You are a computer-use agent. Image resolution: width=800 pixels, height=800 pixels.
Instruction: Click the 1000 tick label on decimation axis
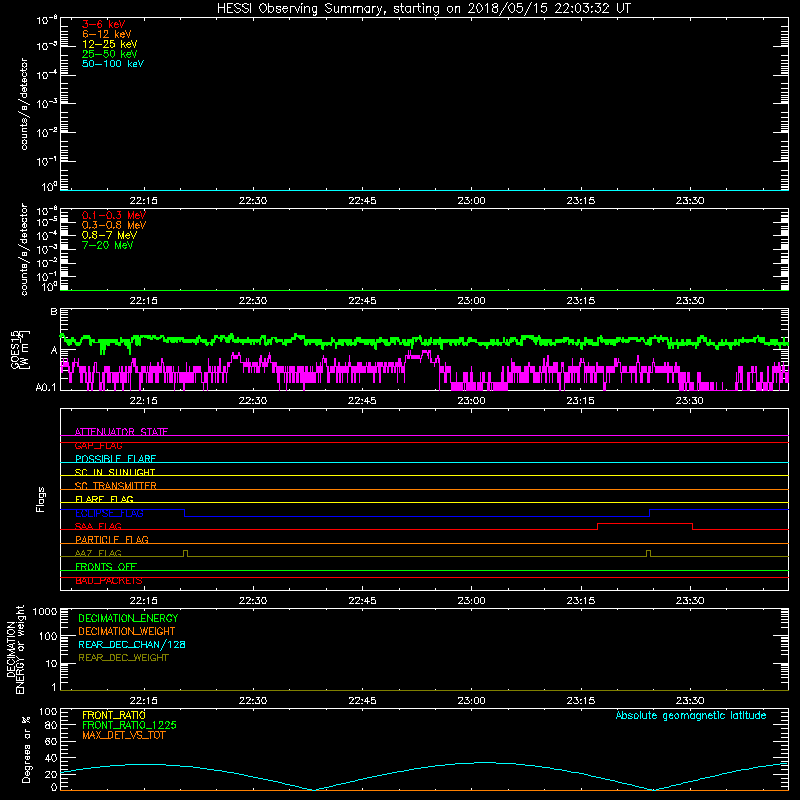click(45, 611)
